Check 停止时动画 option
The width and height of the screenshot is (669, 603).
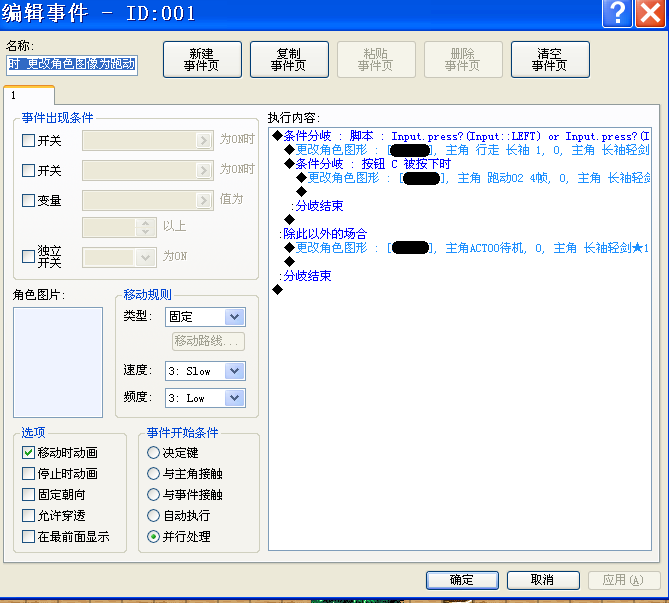[28, 473]
